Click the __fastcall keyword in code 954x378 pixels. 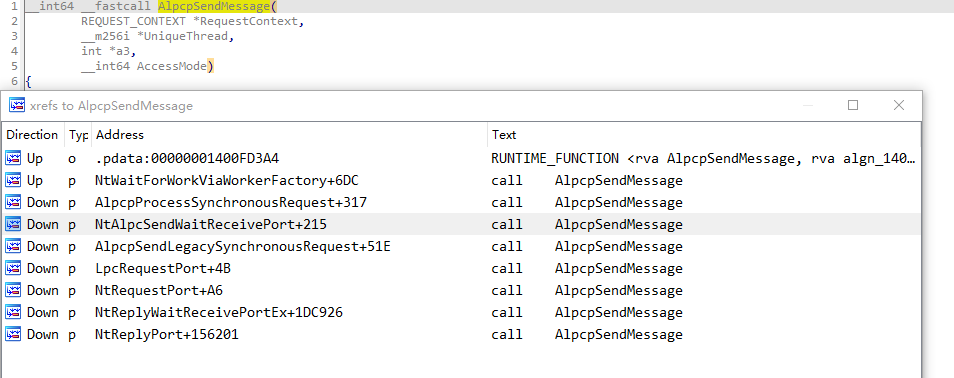click(x=116, y=7)
